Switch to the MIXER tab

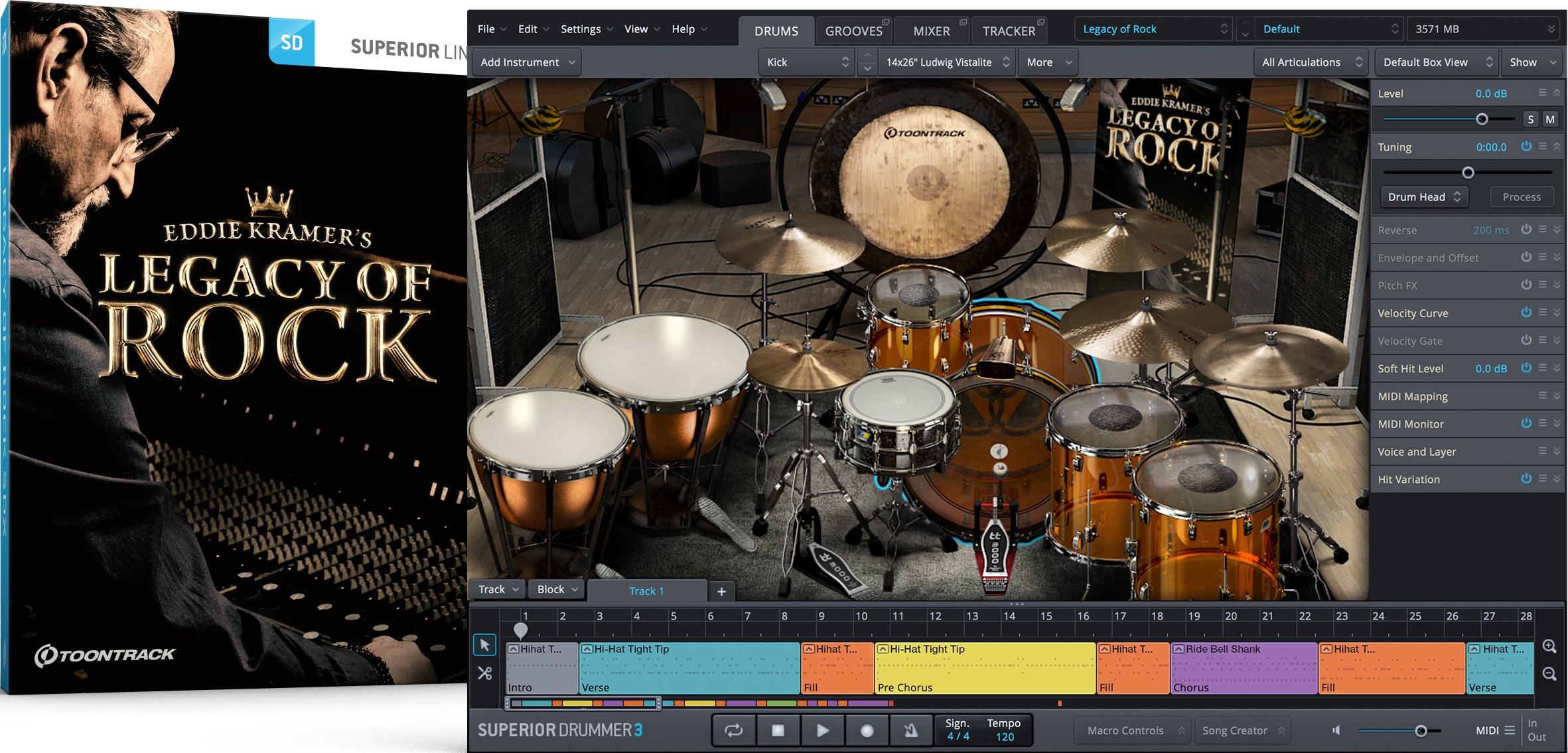click(931, 31)
